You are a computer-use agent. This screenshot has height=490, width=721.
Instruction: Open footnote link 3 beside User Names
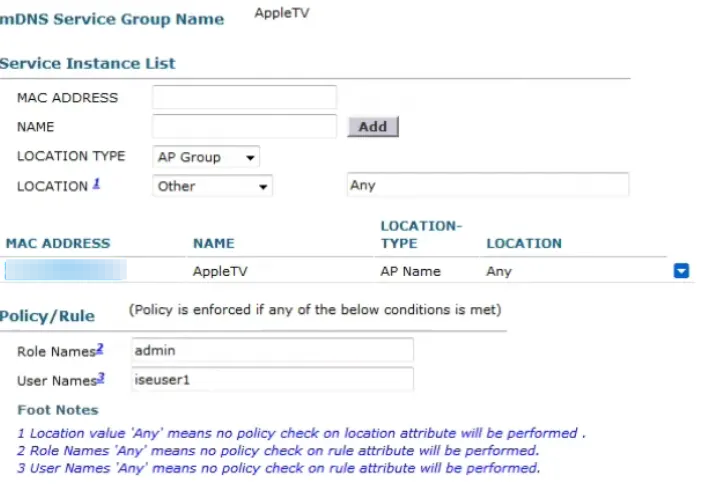coord(101,378)
